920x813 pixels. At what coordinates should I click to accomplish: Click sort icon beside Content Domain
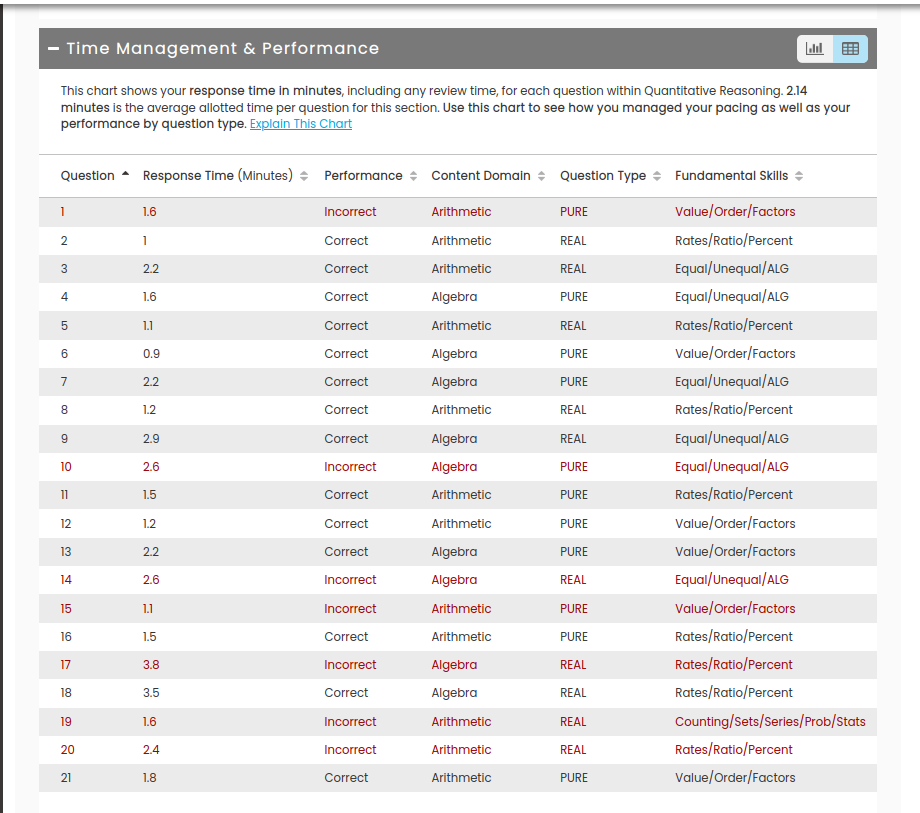pos(541,176)
